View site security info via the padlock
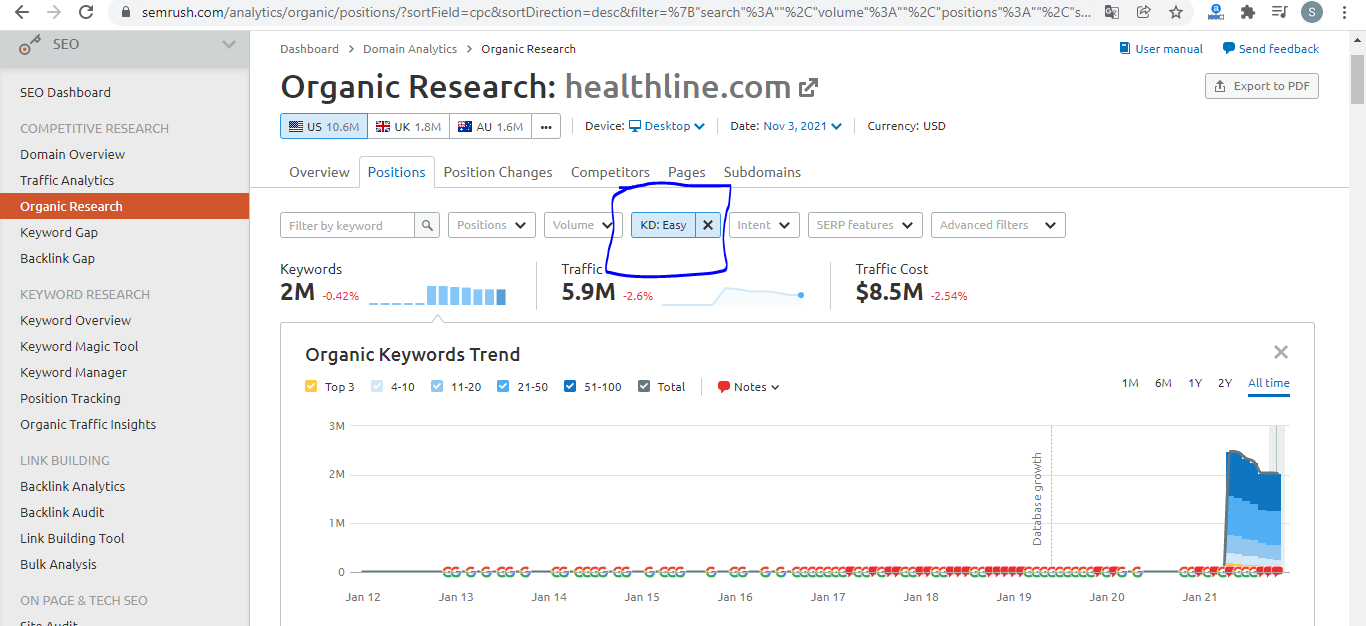Screen dimensions: 1366x626 pos(124,13)
